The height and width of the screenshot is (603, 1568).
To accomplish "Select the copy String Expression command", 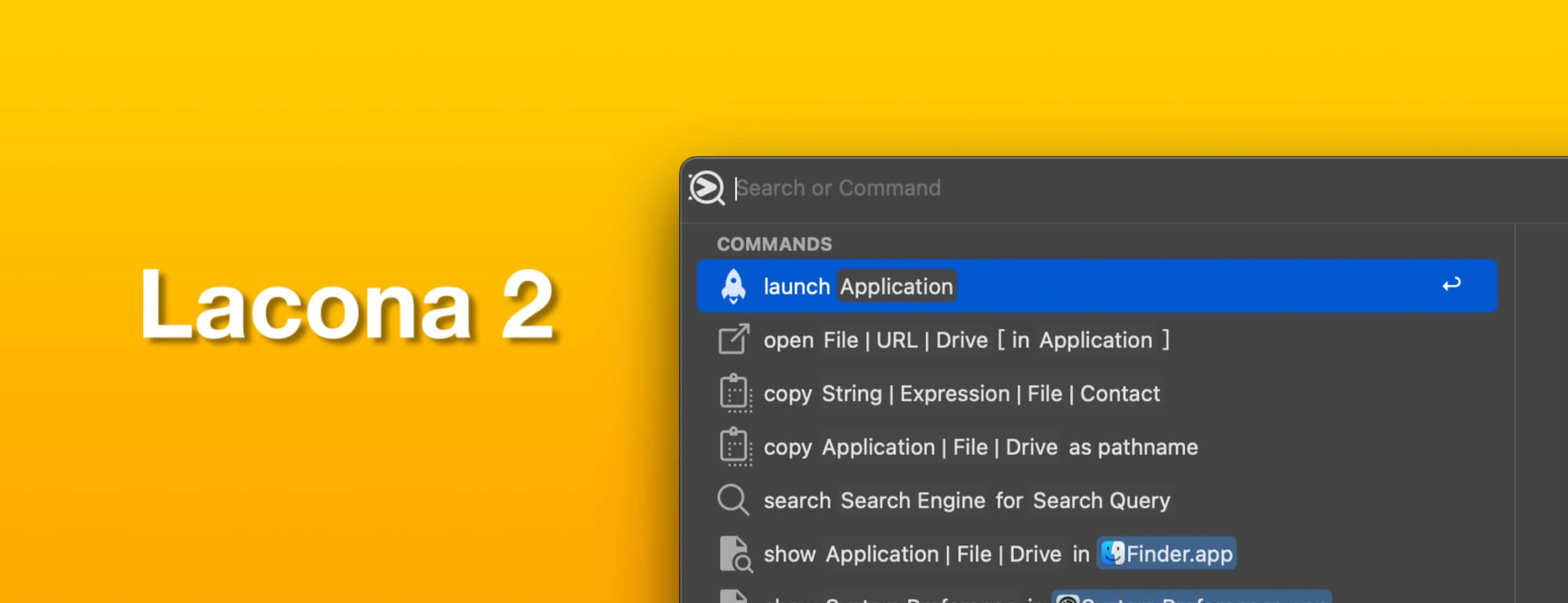I will [1096, 393].
